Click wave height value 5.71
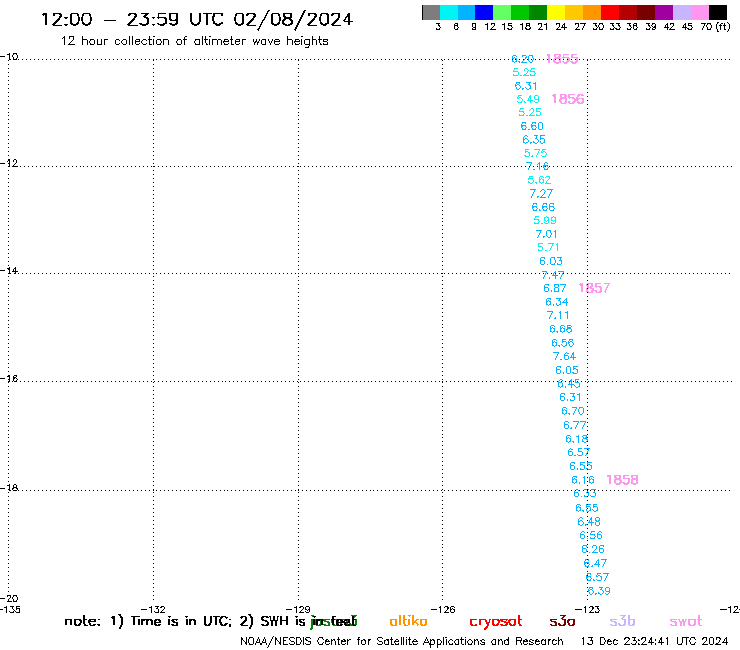The width and height of the screenshot is (740, 650). click(548, 247)
